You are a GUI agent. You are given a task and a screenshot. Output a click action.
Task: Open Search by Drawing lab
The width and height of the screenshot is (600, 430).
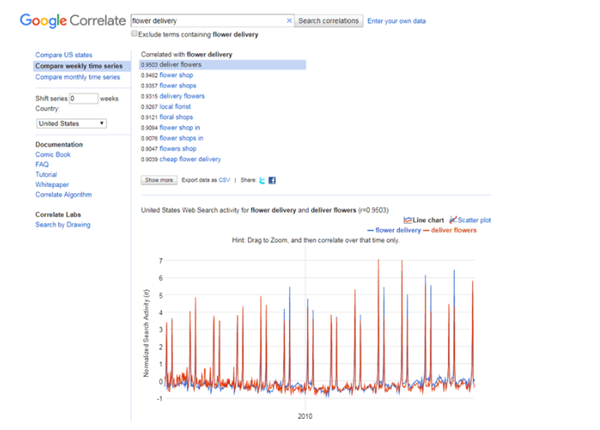(x=63, y=225)
